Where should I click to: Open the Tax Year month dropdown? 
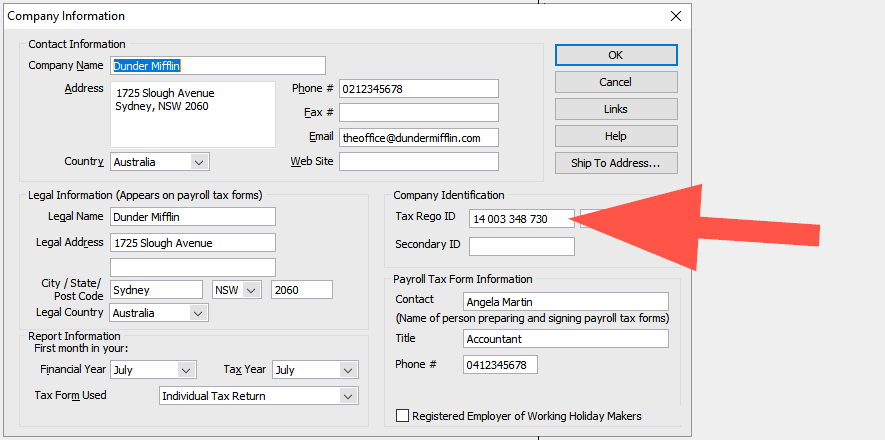[315, 370]
